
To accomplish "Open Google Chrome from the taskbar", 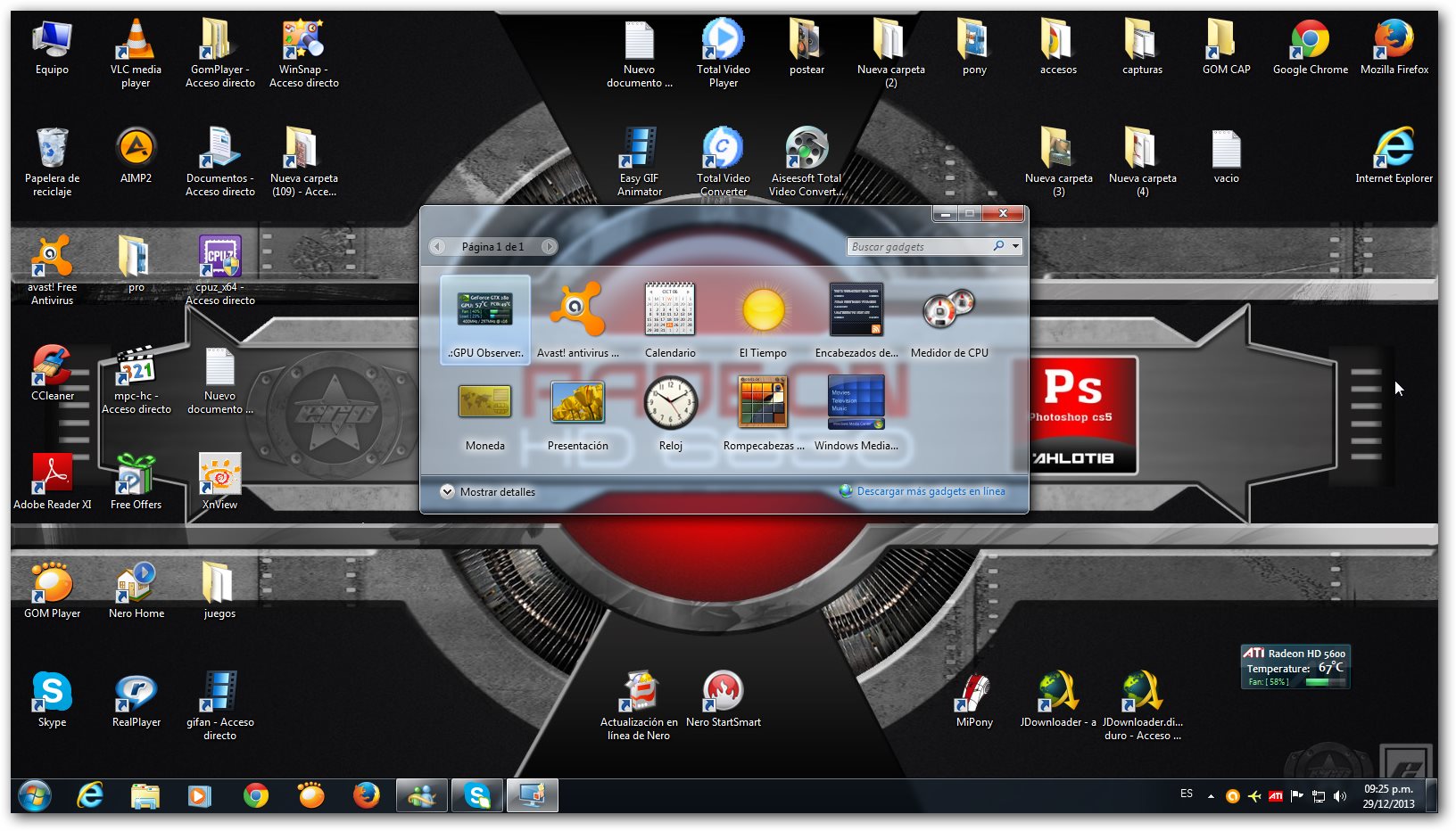I will pos(256,795).
